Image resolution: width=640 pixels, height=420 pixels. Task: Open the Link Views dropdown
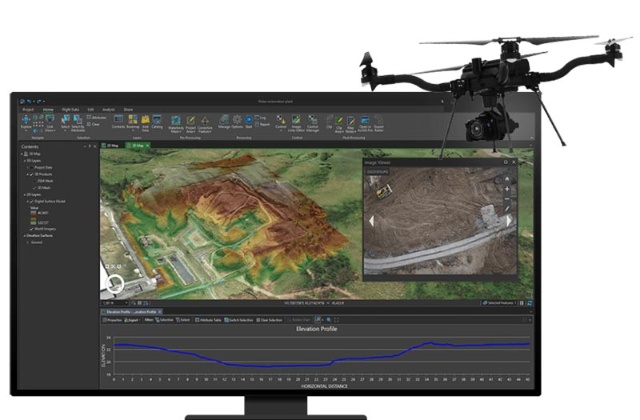[54, 131]
